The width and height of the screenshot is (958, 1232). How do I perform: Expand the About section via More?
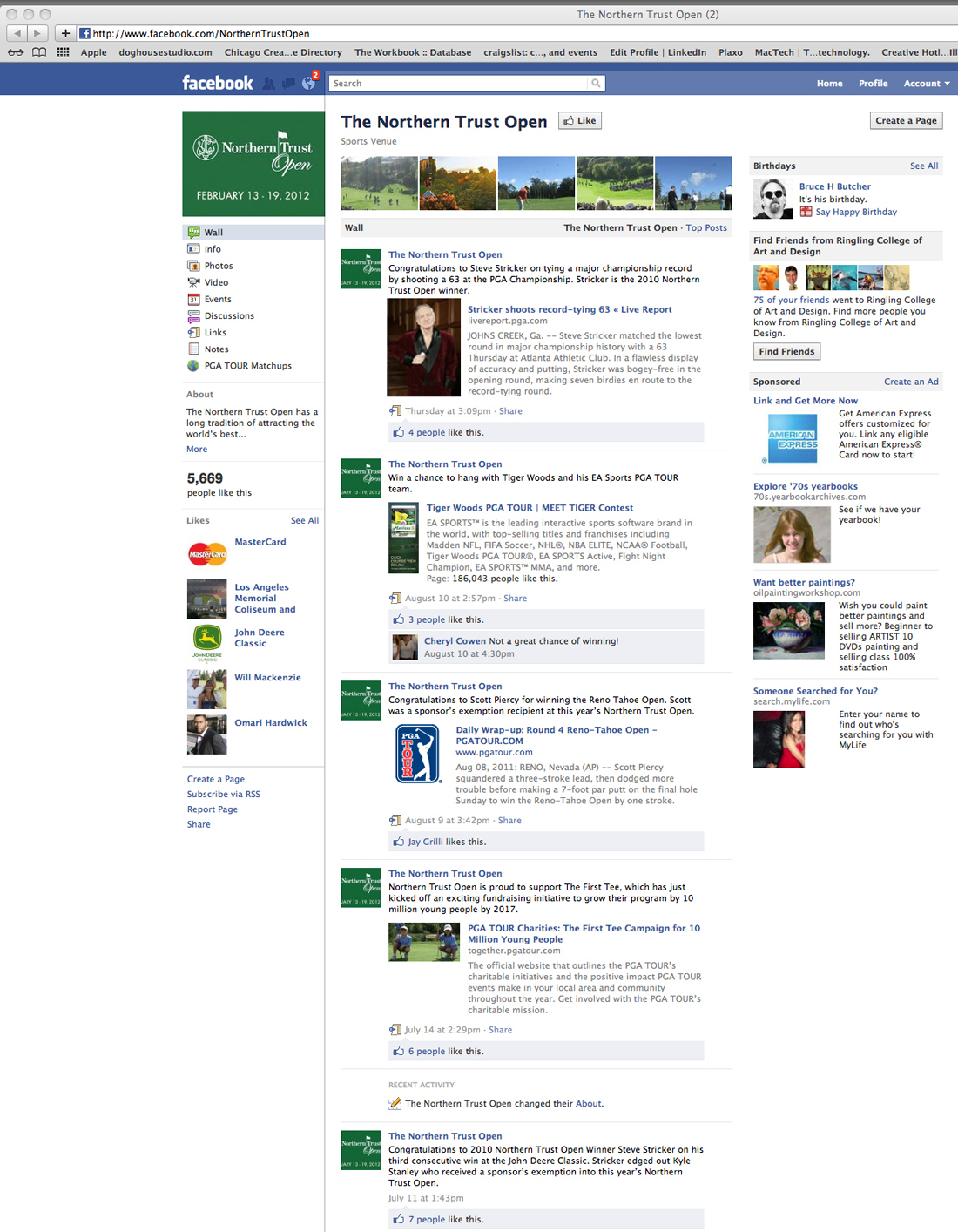[197, 450]
